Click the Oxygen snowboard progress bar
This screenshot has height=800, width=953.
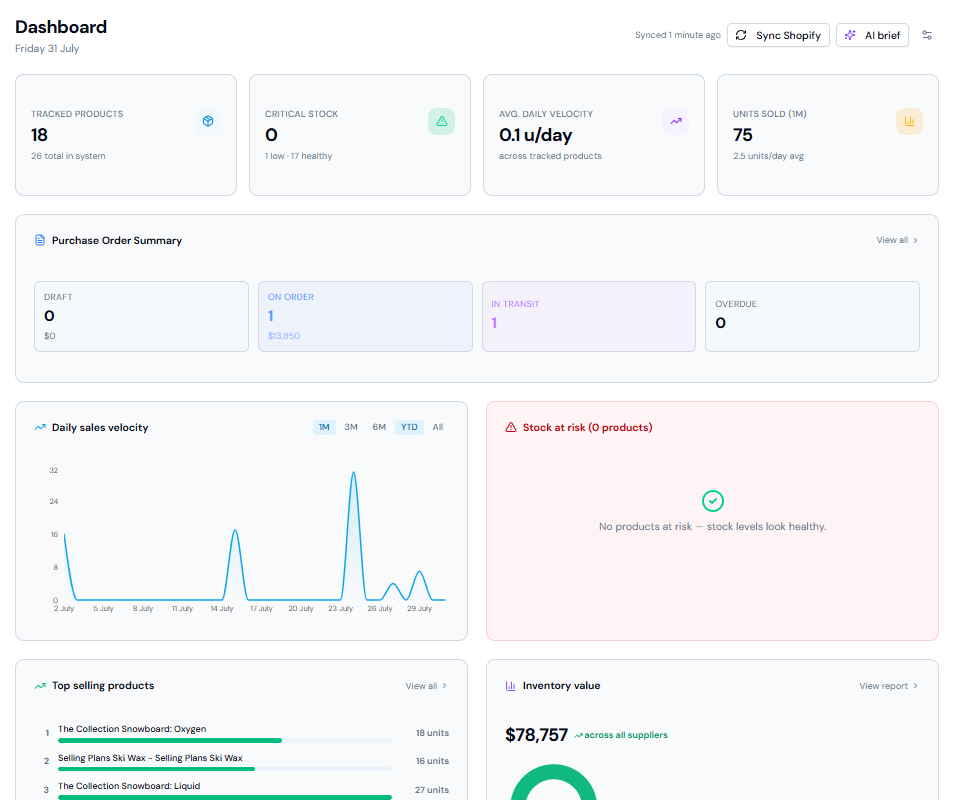click(x=225, y=740)
